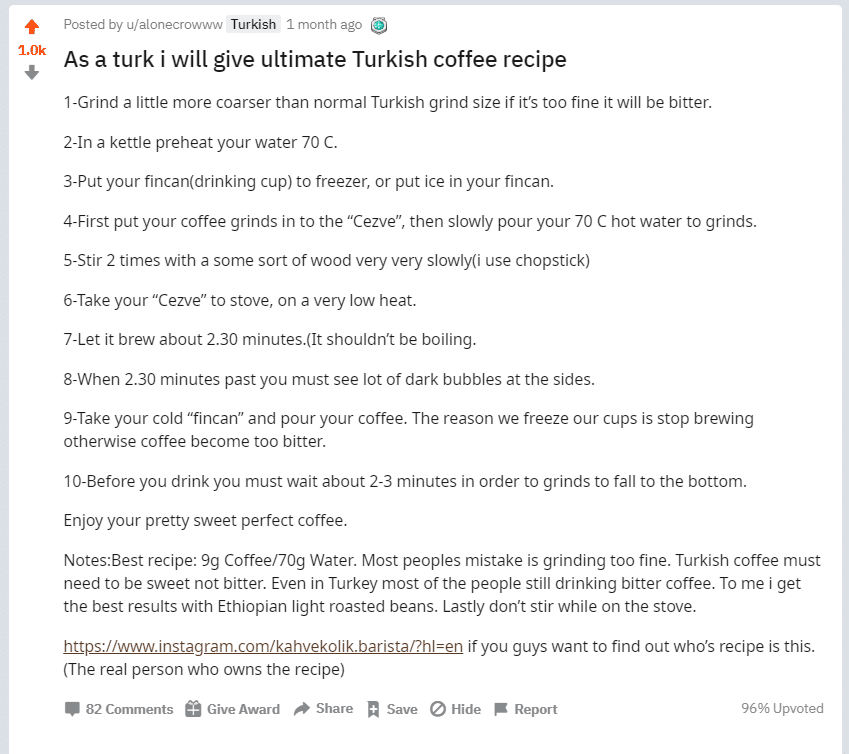The width and height of the screenshot is (849, 754).
Task: Click the post title about Turkish coffee
Action: point(314,59)
